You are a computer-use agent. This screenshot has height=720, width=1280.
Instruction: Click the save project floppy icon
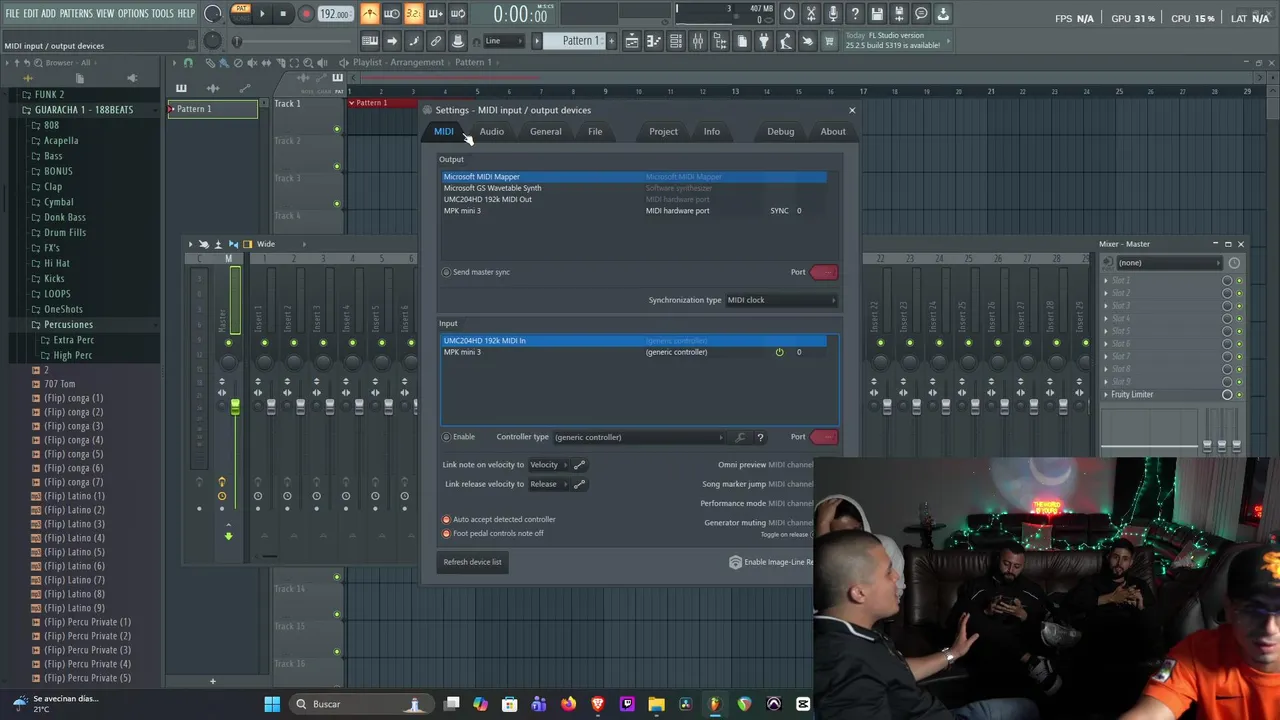[877, 14]
